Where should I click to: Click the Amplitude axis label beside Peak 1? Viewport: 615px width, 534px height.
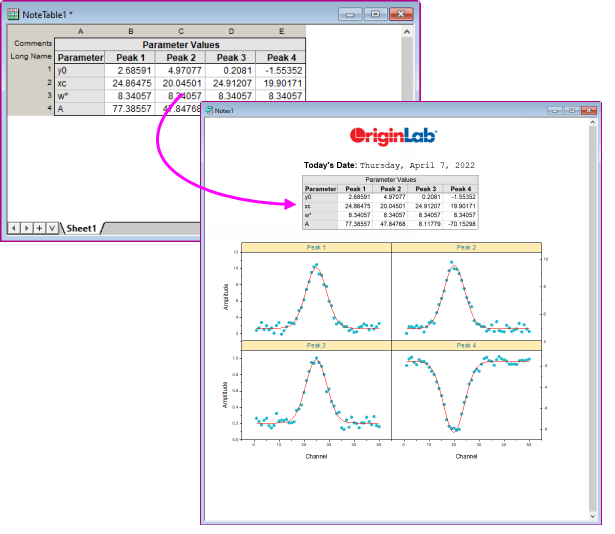[x=226, y=297]
